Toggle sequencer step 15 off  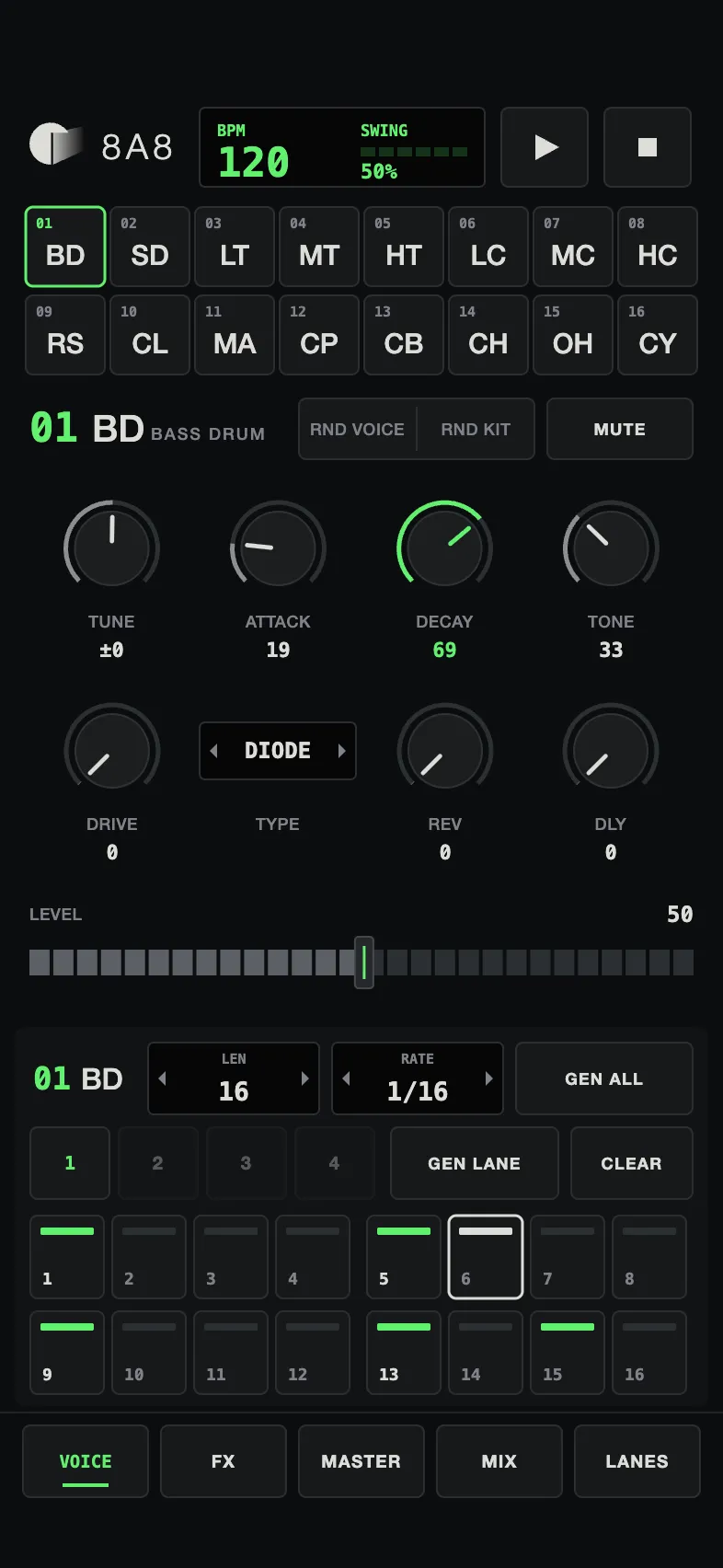[x=568, y=1353]
